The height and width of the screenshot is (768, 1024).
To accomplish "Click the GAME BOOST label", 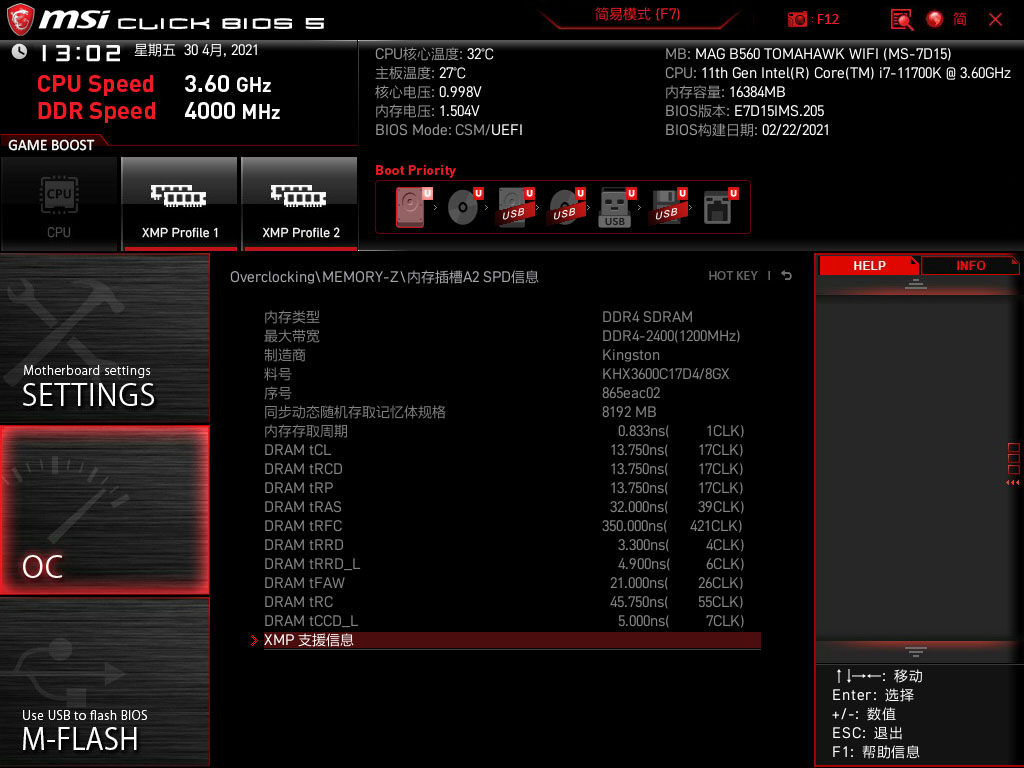I will coord(51,145).
